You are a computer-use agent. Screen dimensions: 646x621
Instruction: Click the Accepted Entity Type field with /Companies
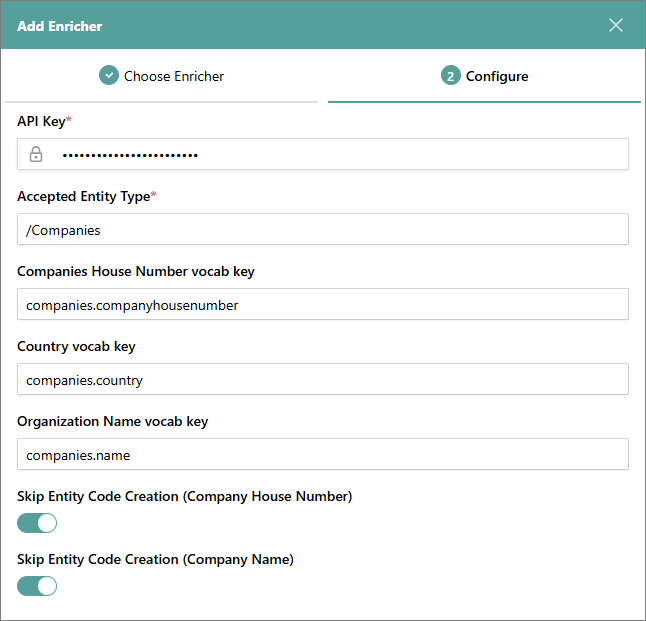tap(322, 229)
